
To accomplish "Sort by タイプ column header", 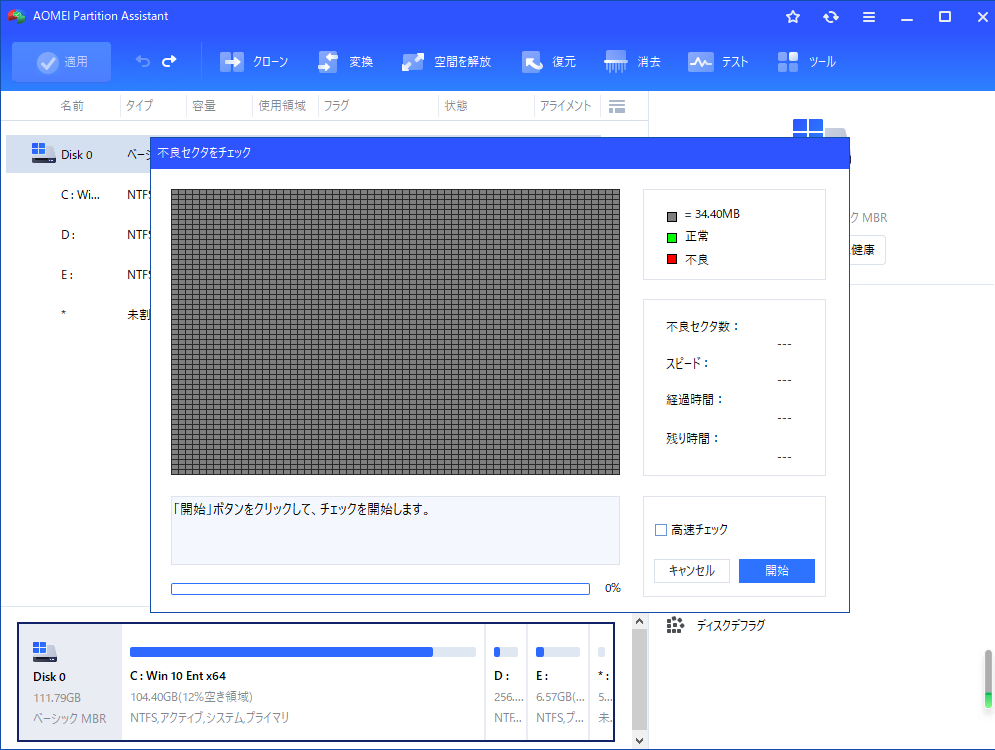I will tap(139, 105).
